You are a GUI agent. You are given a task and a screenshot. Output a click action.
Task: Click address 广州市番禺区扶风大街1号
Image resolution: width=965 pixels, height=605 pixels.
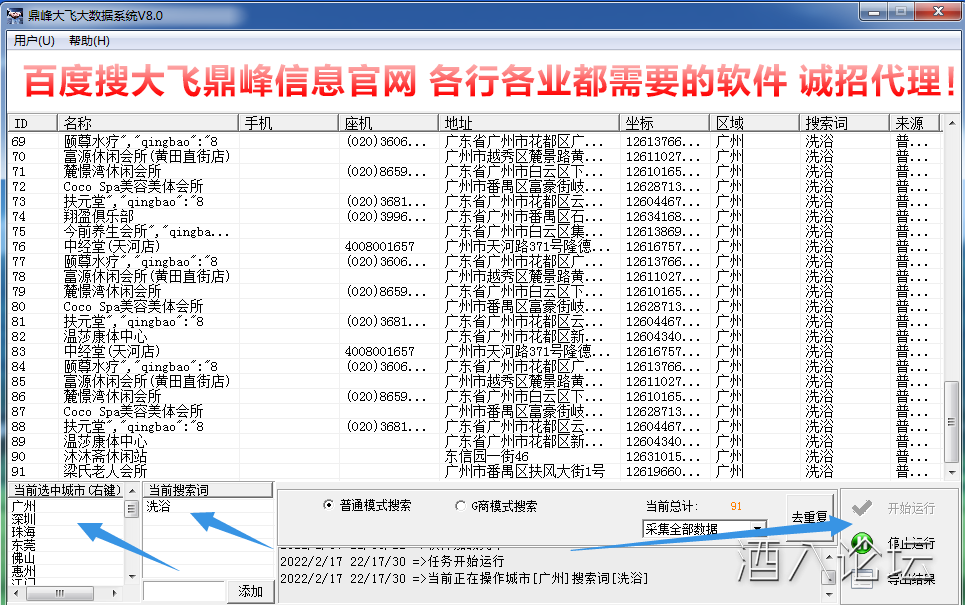pyautogui.click(x=525, y=471)
